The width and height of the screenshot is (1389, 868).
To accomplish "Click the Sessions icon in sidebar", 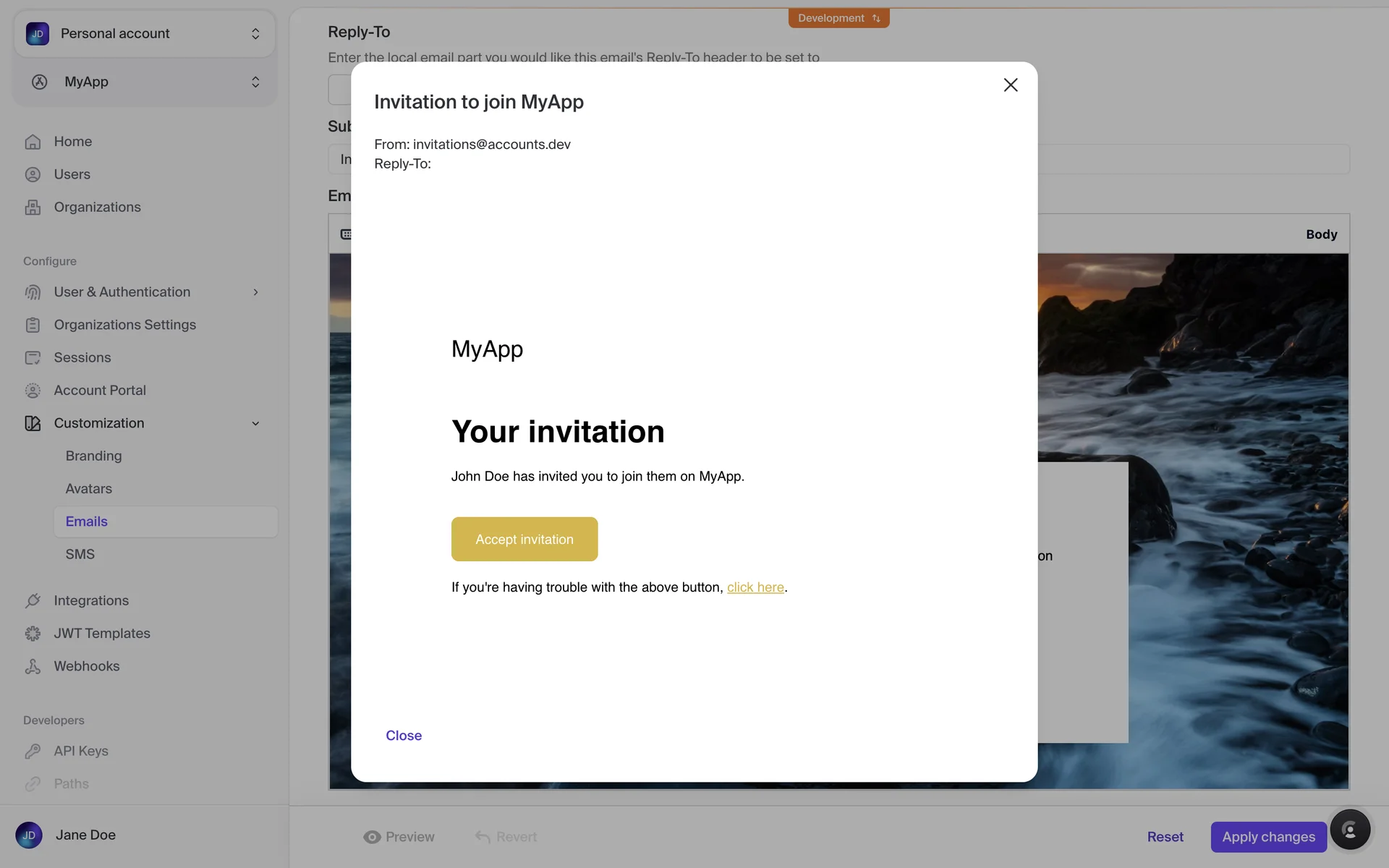I will click(33, 357).
